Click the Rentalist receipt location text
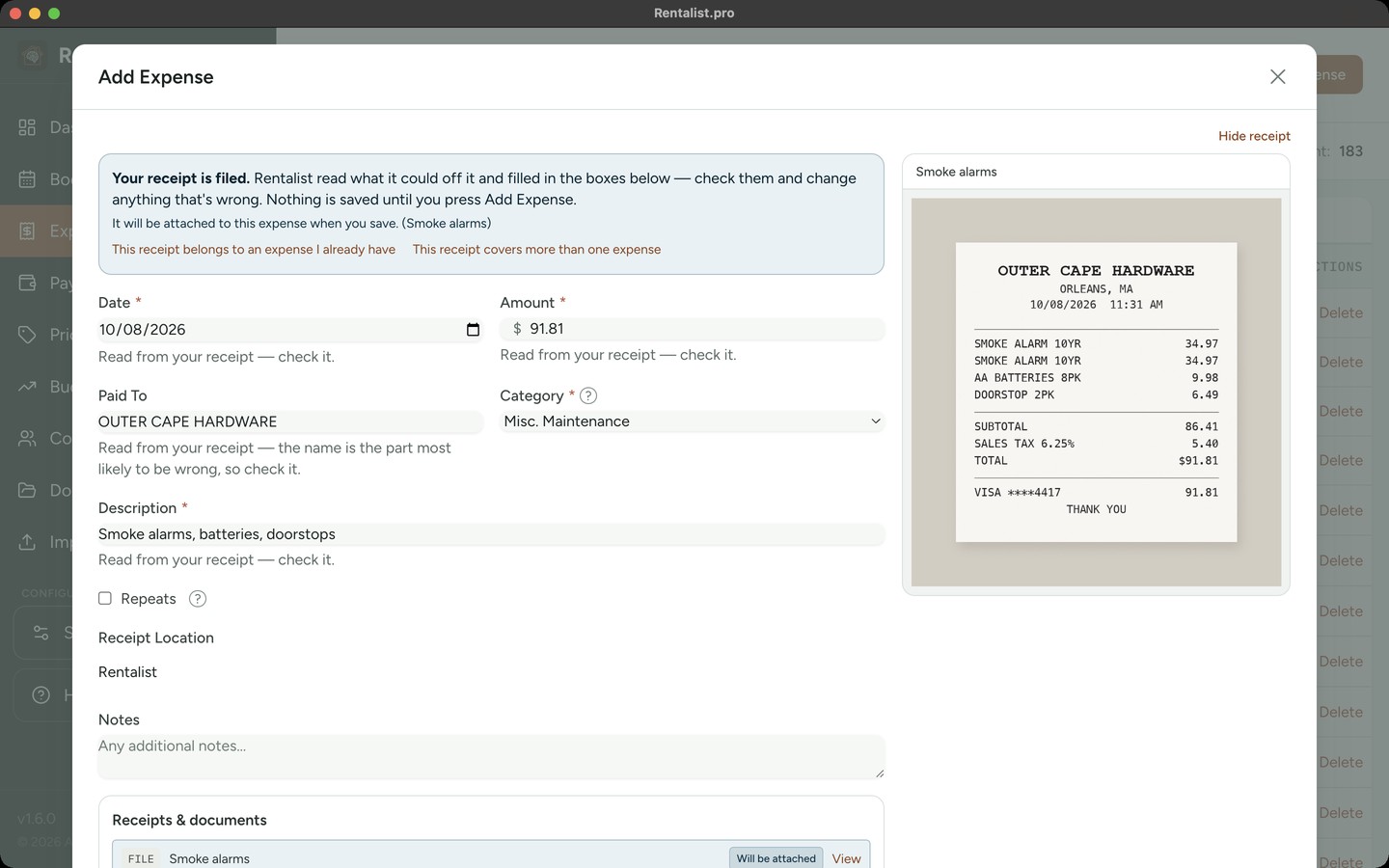 pyautogui.click(x=127, y=672)
